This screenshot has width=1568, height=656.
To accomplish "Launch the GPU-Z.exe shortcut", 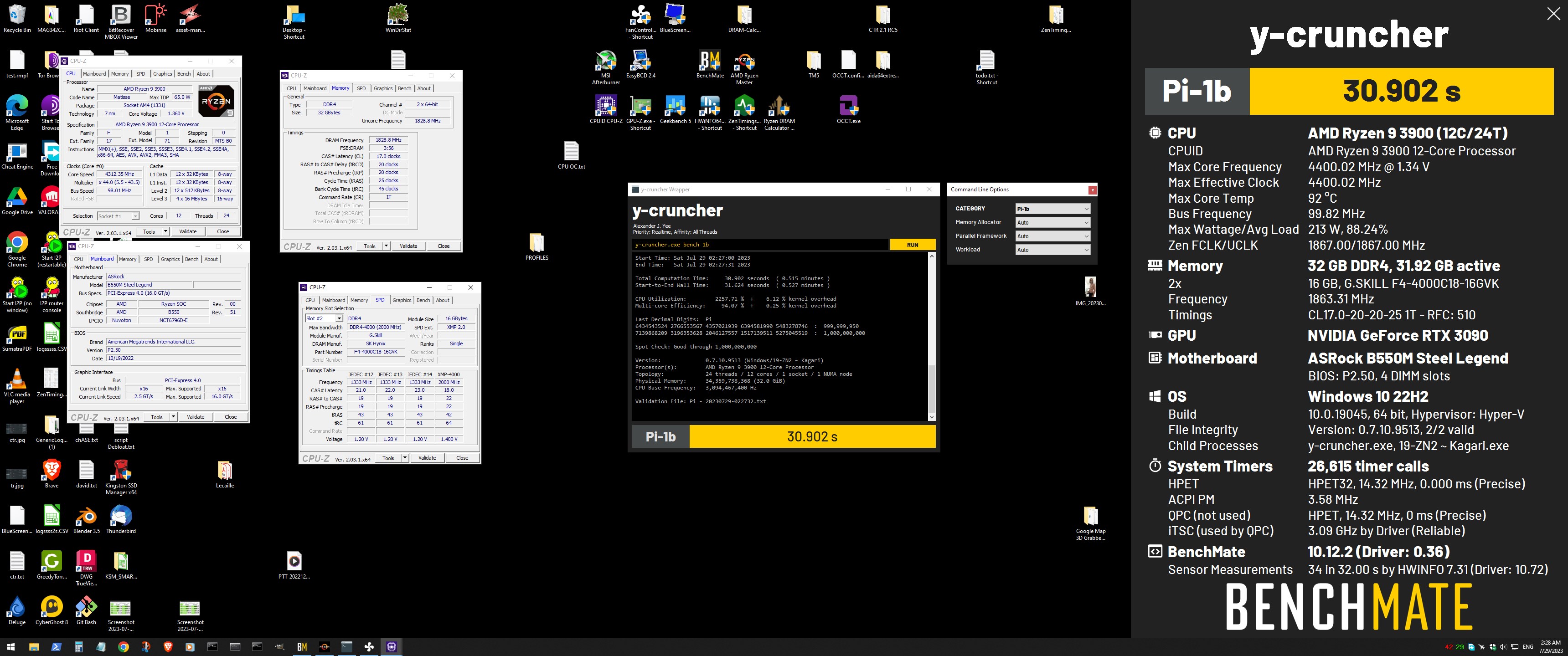I will tap(640, 113).
